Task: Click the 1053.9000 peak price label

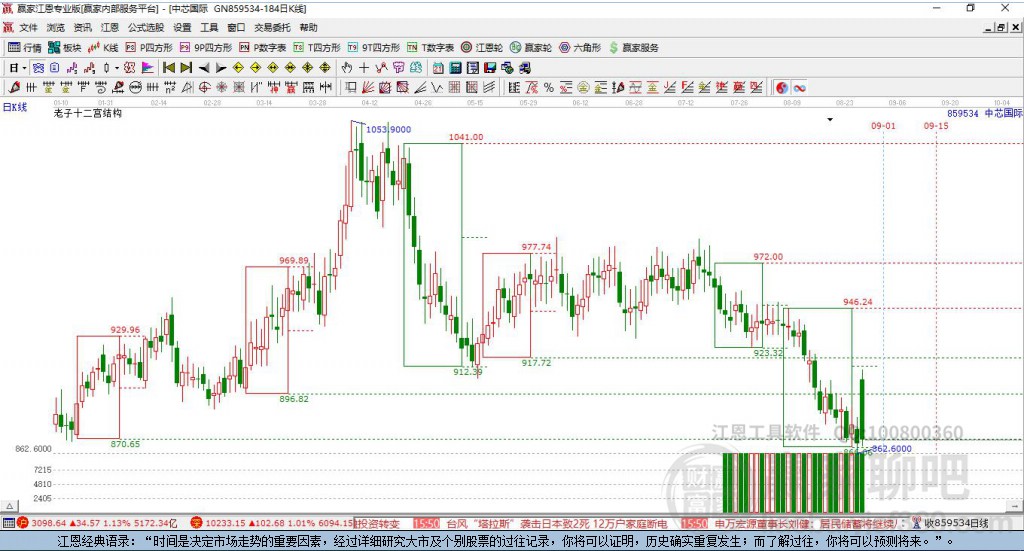Action: coord(389,129)
